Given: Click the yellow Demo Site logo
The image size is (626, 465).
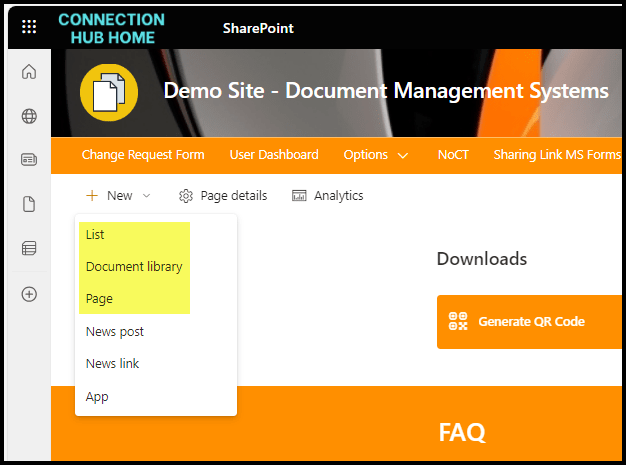Looking at the screenshot, I should point(108,92).
